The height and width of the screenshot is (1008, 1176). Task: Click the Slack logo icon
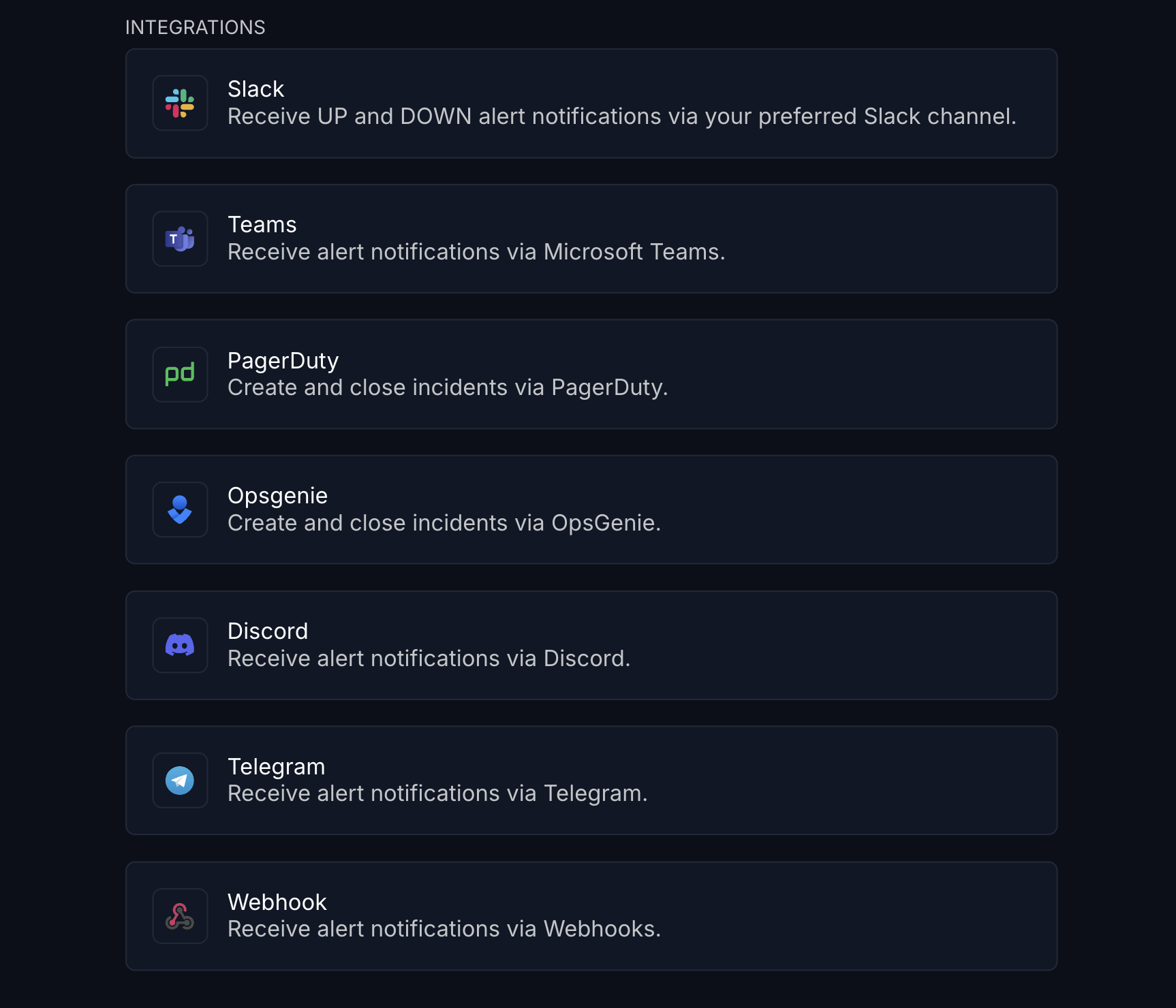[x=180, y=103]
